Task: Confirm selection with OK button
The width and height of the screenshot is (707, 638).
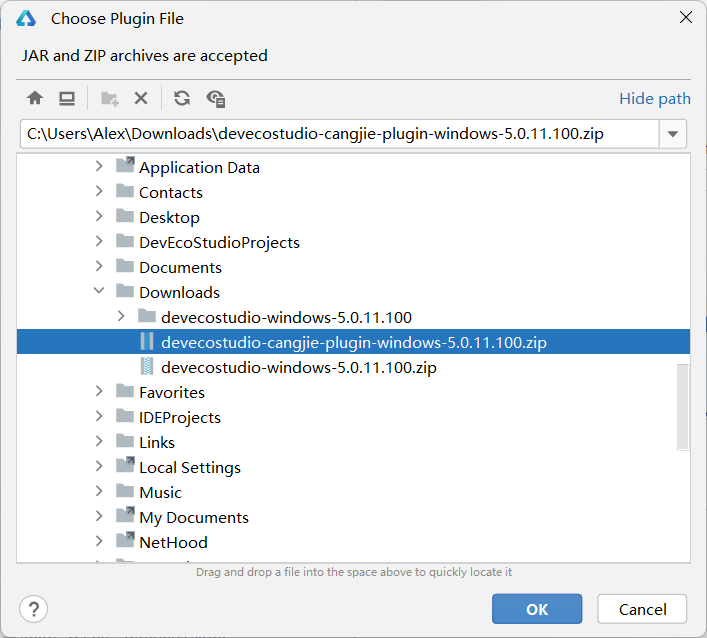Action: [536, 609]
